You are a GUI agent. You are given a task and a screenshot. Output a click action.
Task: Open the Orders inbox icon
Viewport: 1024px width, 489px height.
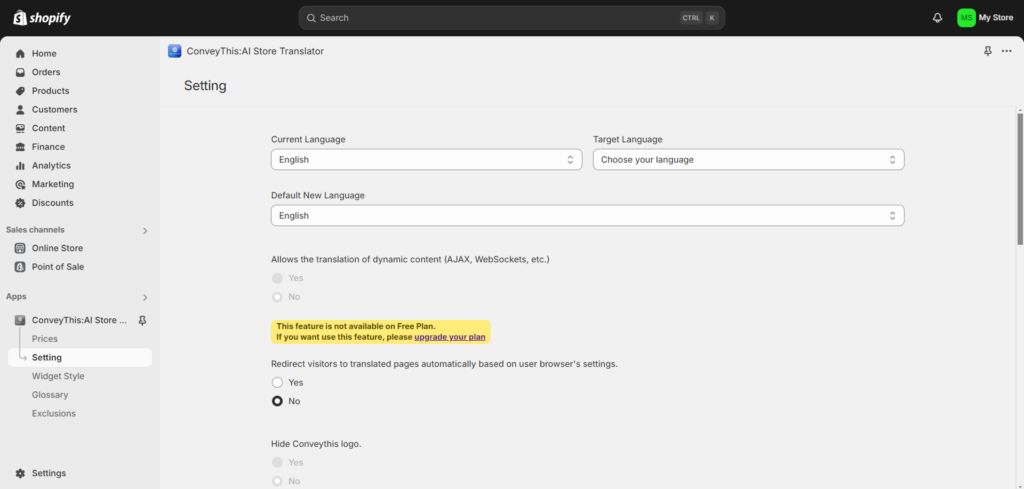coord(20,72)
